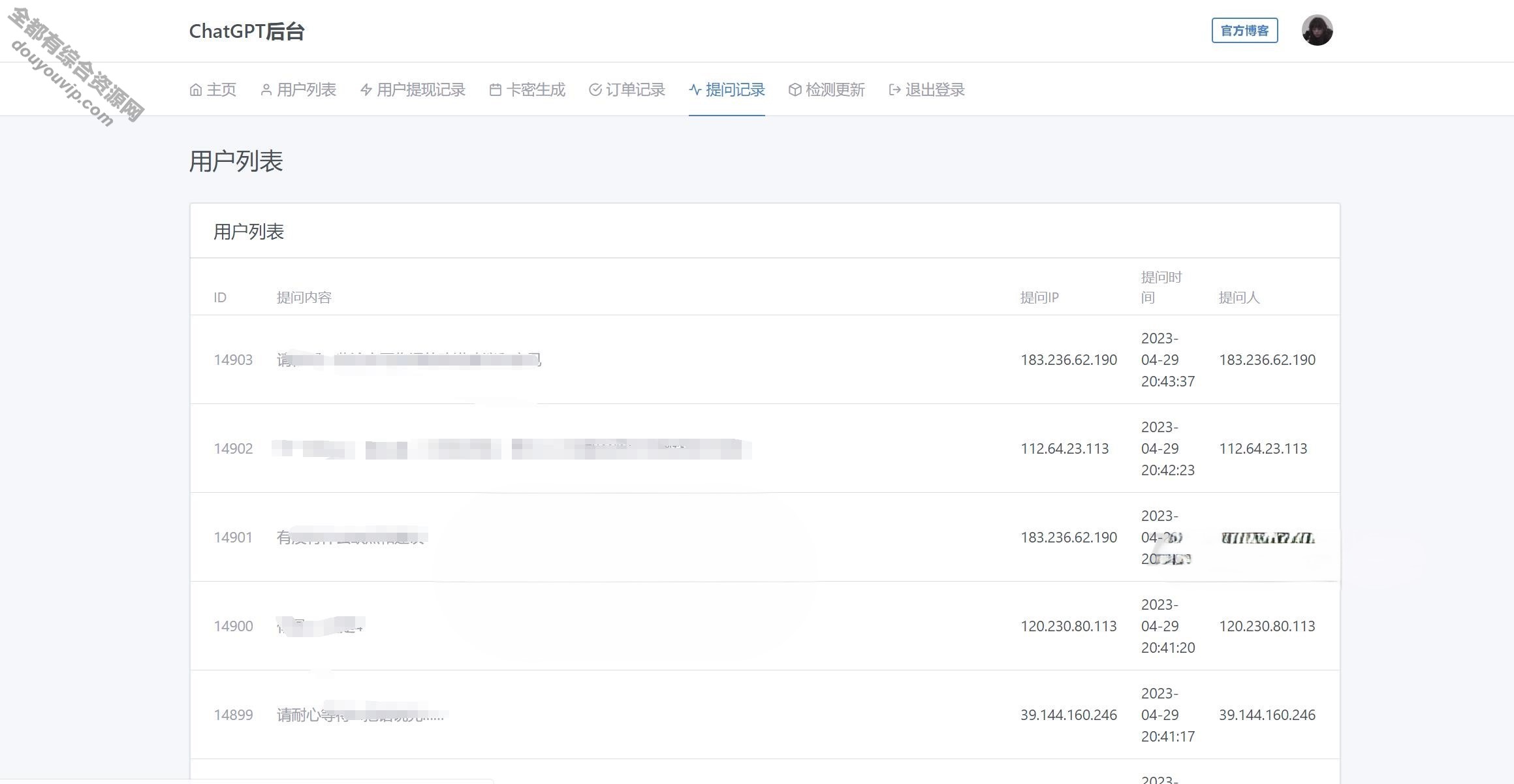This screenshot has height=784, width=1514.
Task: Click the 官方博客 button
Action: [x=1244, y=31]
